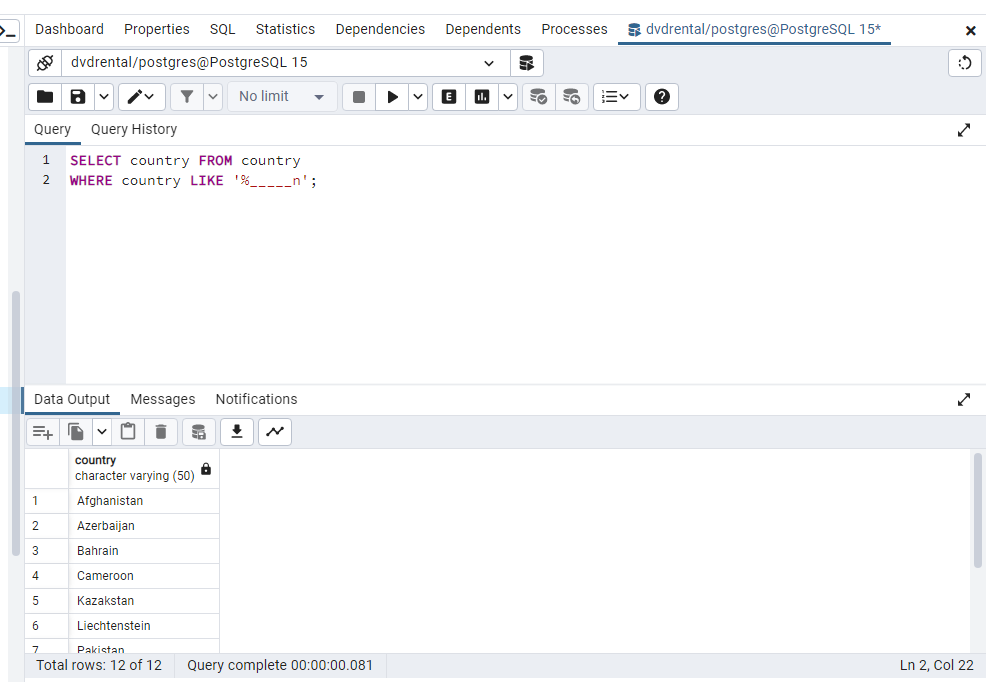Click the Azerbaijan cell

(x=144, y=526)
